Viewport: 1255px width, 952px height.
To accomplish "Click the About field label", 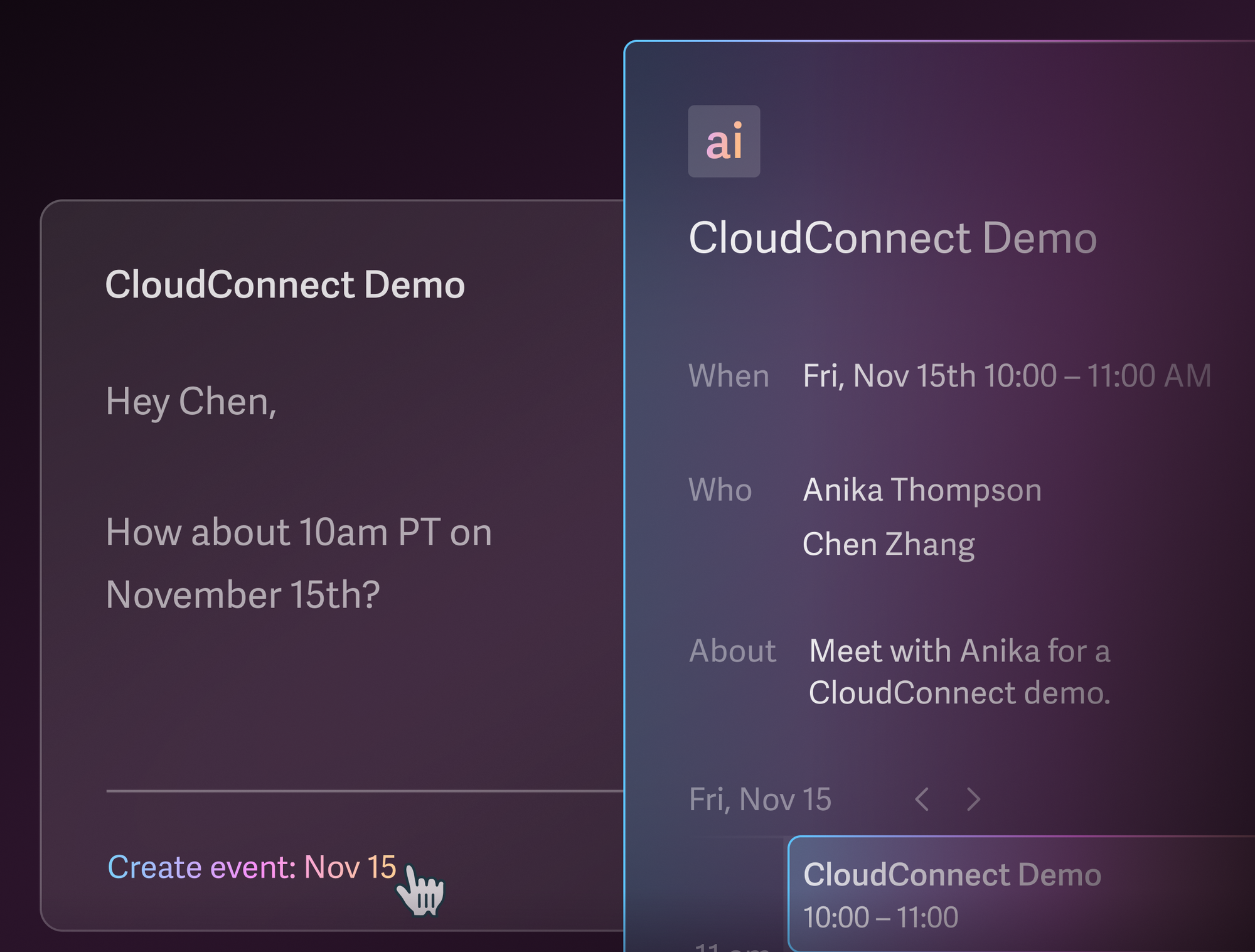I will 732,651.
